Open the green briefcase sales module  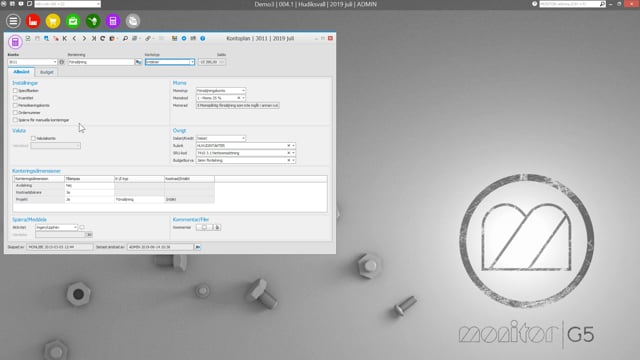click(73, 21)
